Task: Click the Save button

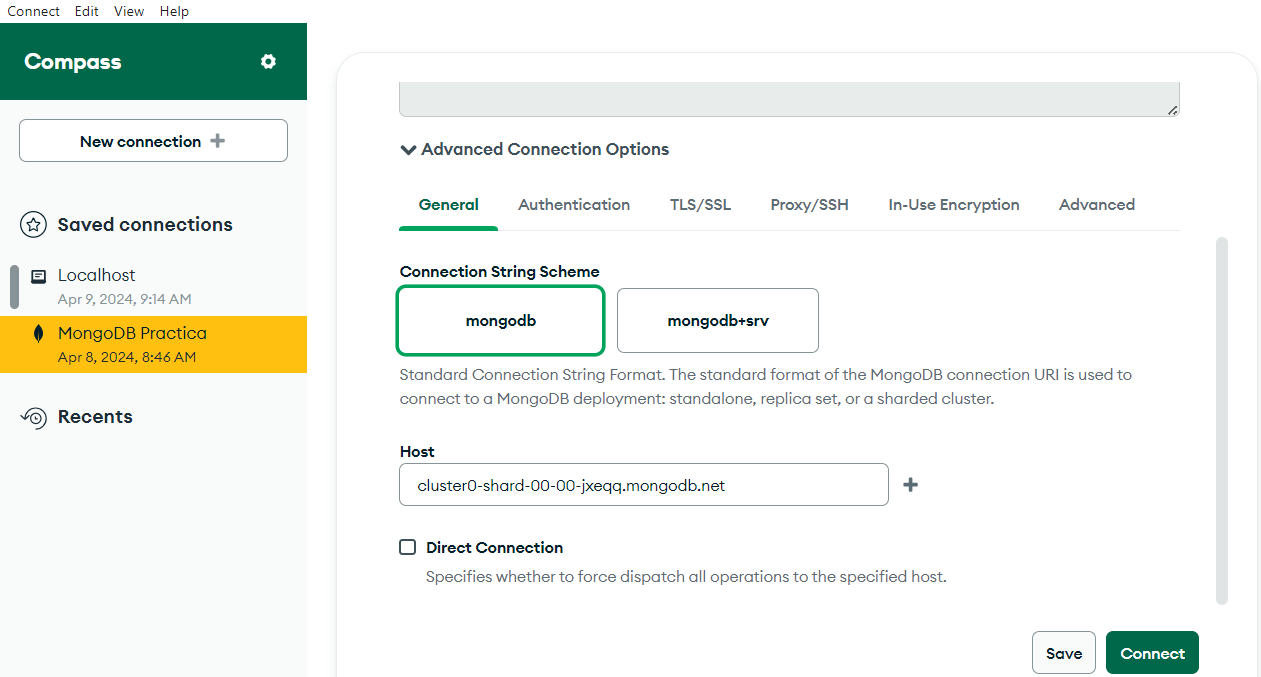Action: click(x=1064, y=653)
